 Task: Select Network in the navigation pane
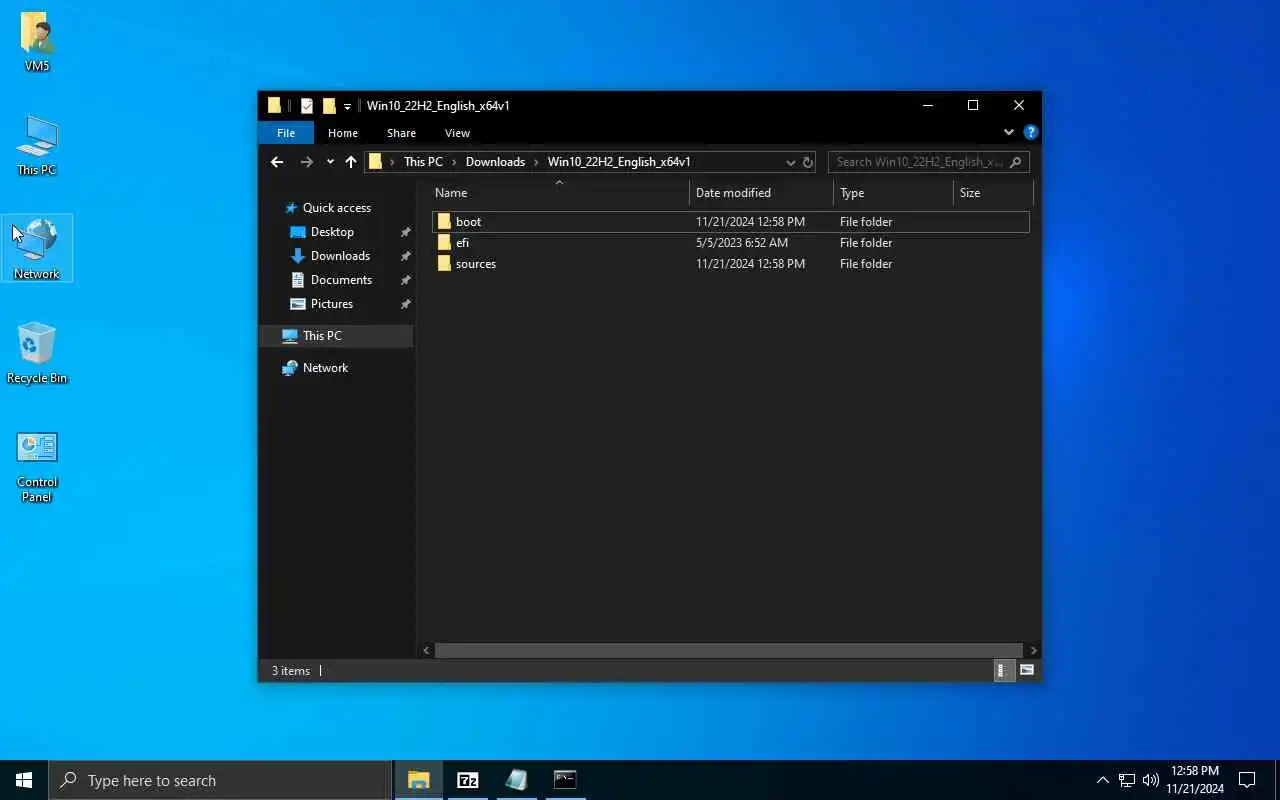[x=326, y=368]
